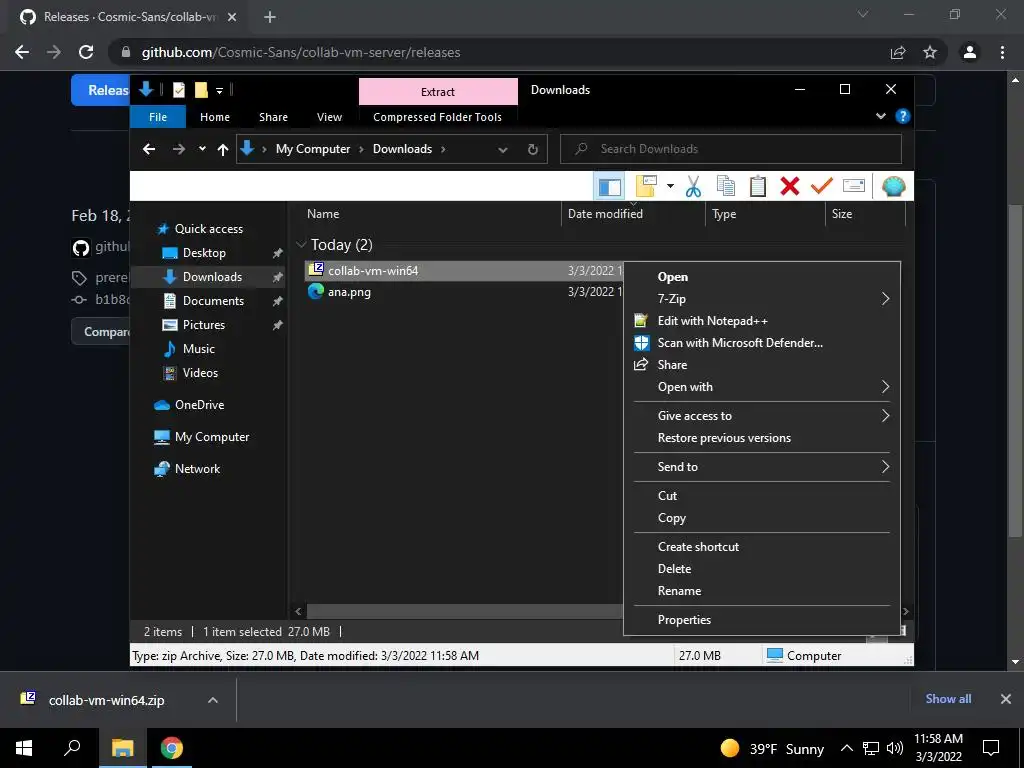
Task: Click the rename card icon in the toolbar
Action: (x=854, y=186)
